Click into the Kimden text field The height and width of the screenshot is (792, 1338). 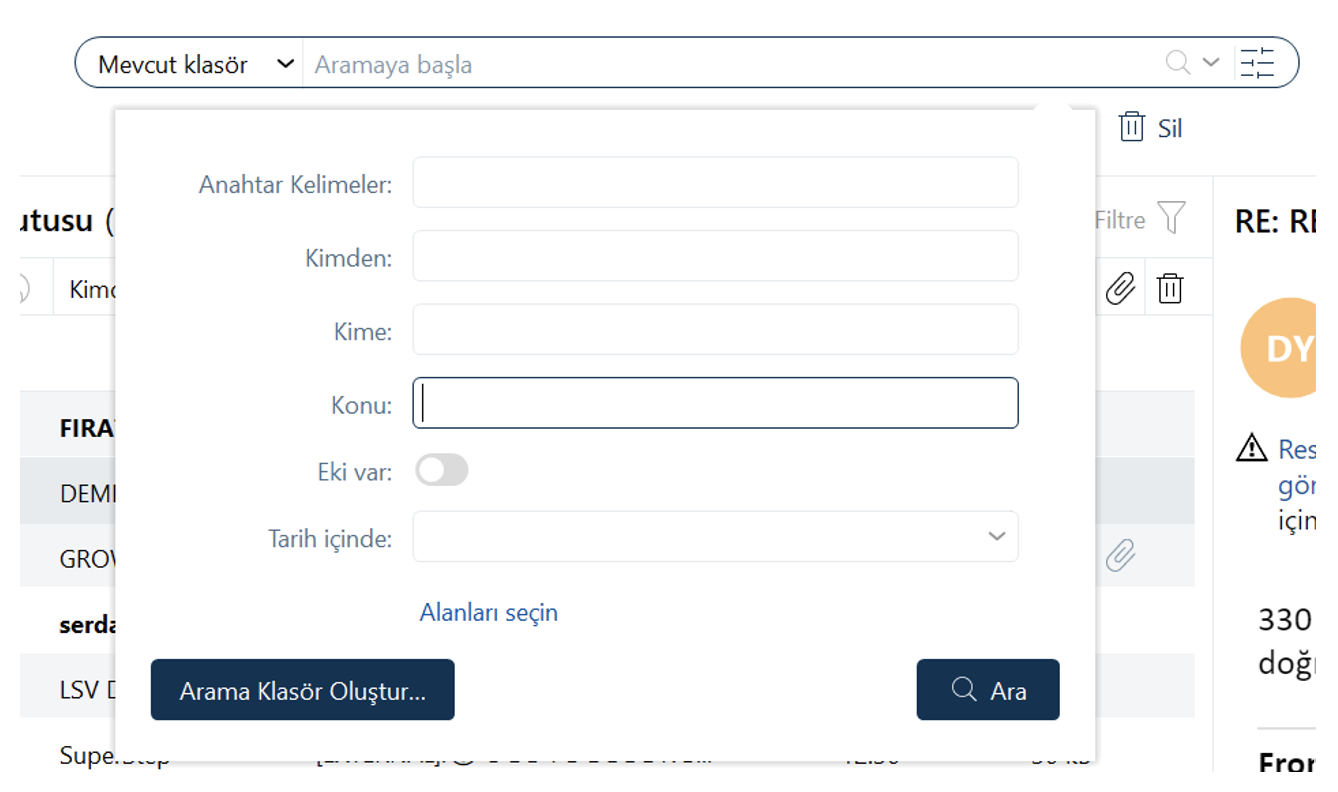tap(715, 256)
